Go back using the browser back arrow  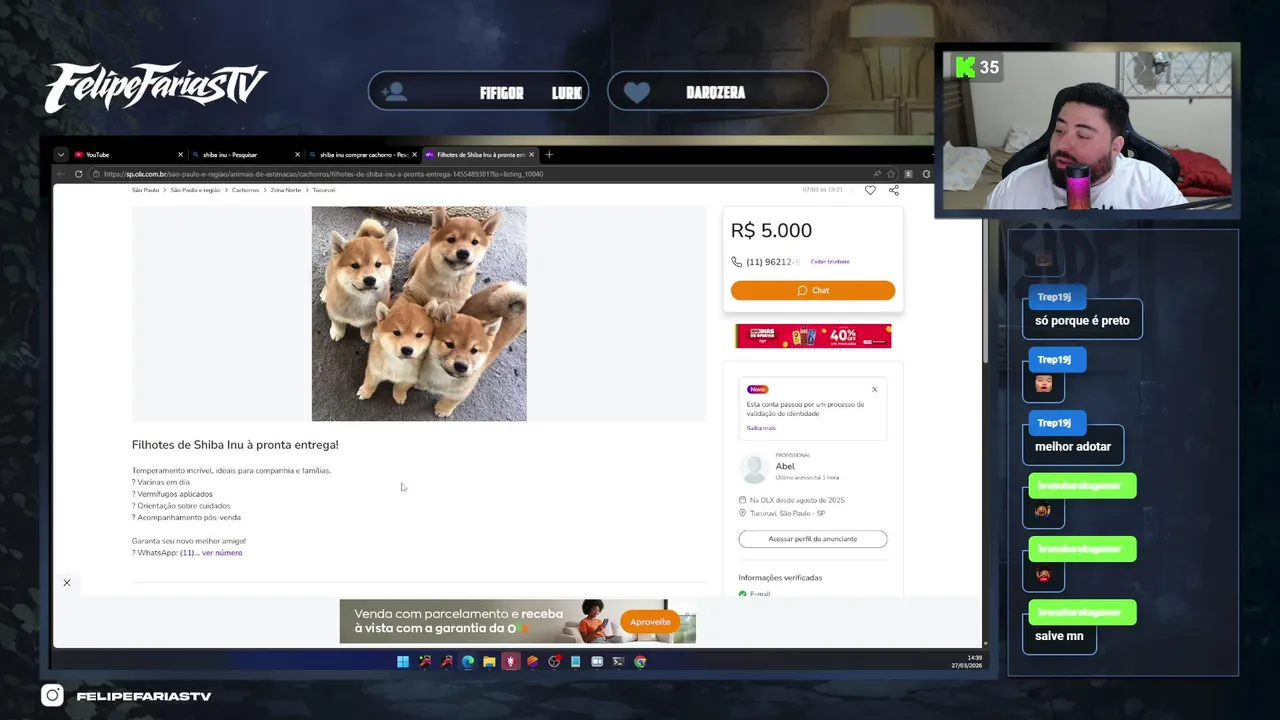click(x=62, y=174)
